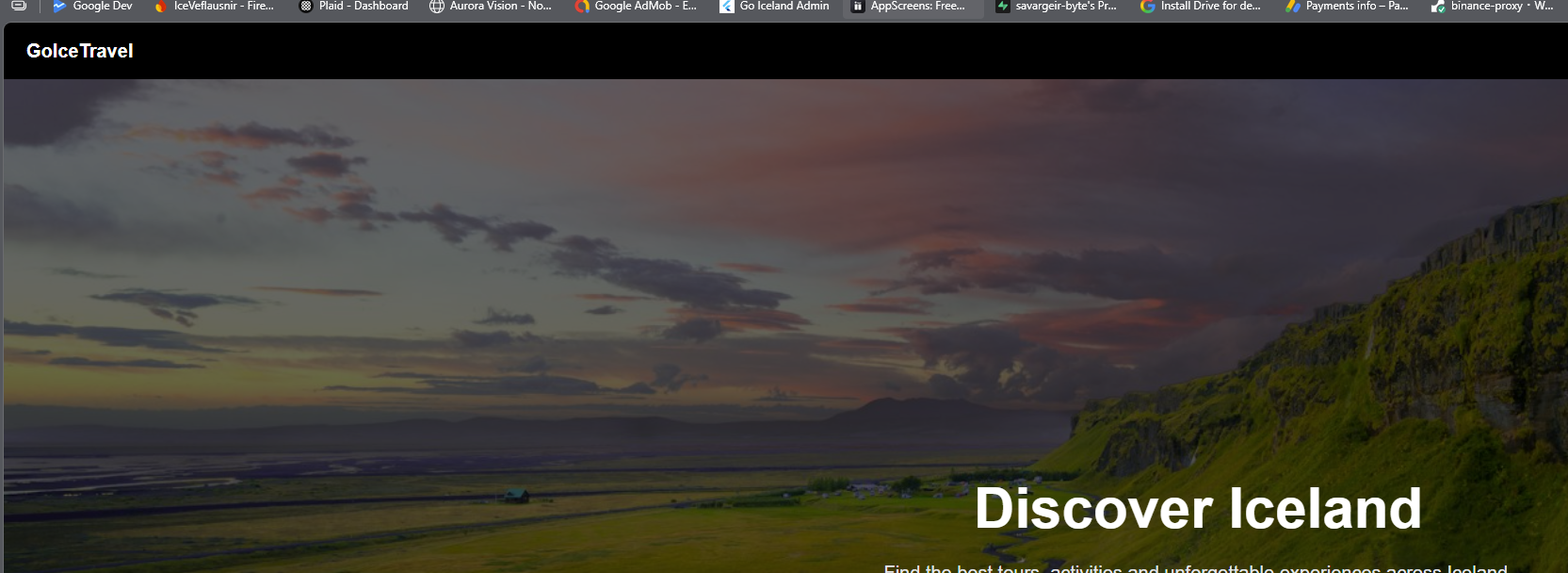The height and width of the screenshot is (573, 1568).
Task: Click the Google G icon for Install Drive
Action: [1147, 7]
